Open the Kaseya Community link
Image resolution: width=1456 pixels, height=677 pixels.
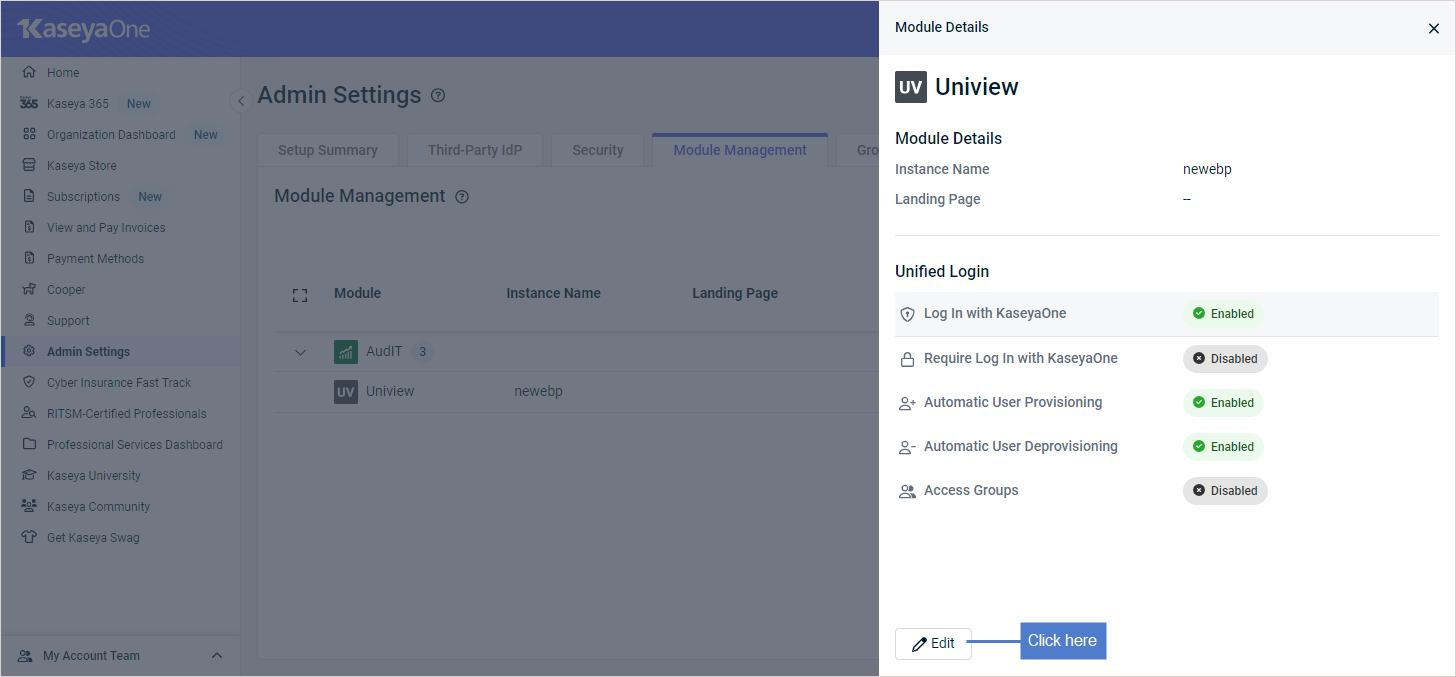click(x=98, y=506)
